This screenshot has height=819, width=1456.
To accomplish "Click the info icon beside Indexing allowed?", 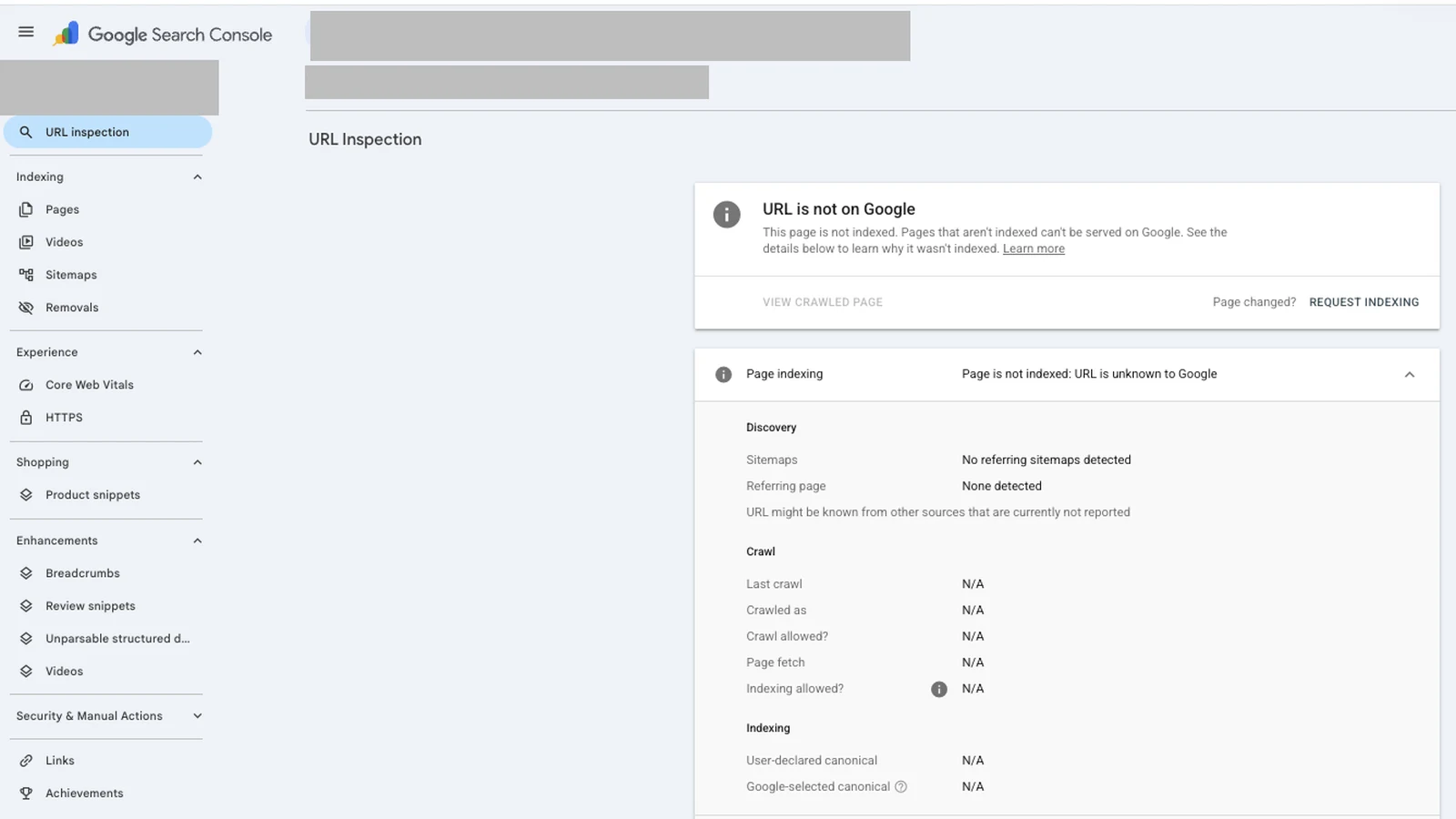I will click(x=939, y=690).
